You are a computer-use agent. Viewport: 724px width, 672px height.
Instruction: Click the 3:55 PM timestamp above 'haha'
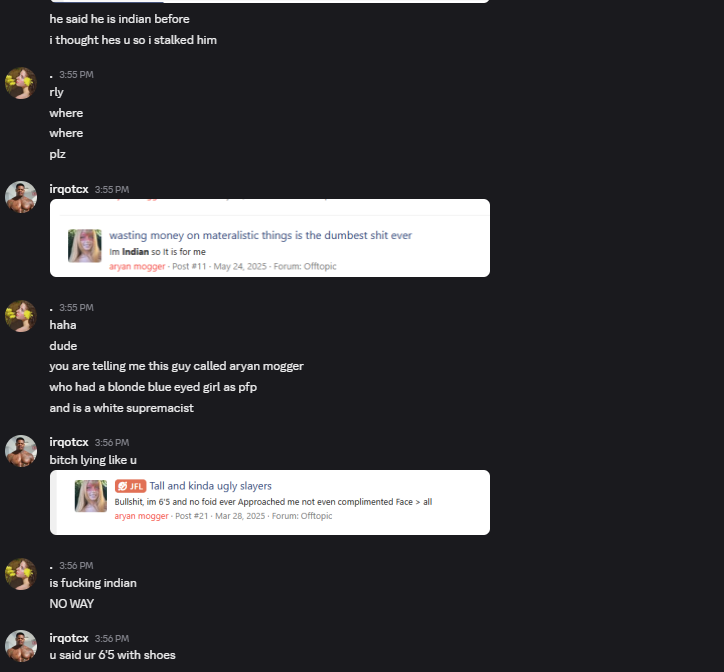[x=76, y=308]
